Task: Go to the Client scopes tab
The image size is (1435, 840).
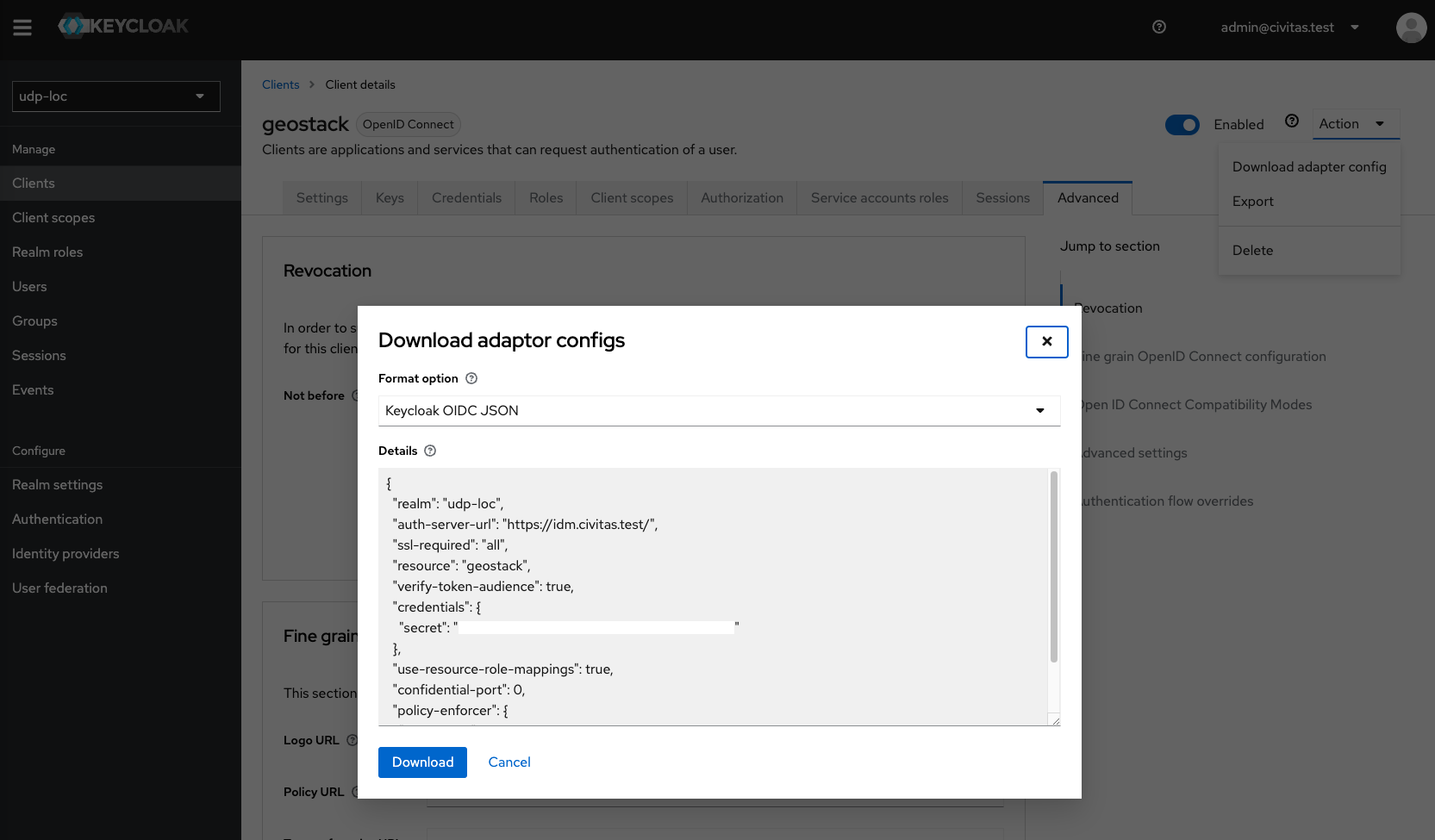Action: click(632, 198)
